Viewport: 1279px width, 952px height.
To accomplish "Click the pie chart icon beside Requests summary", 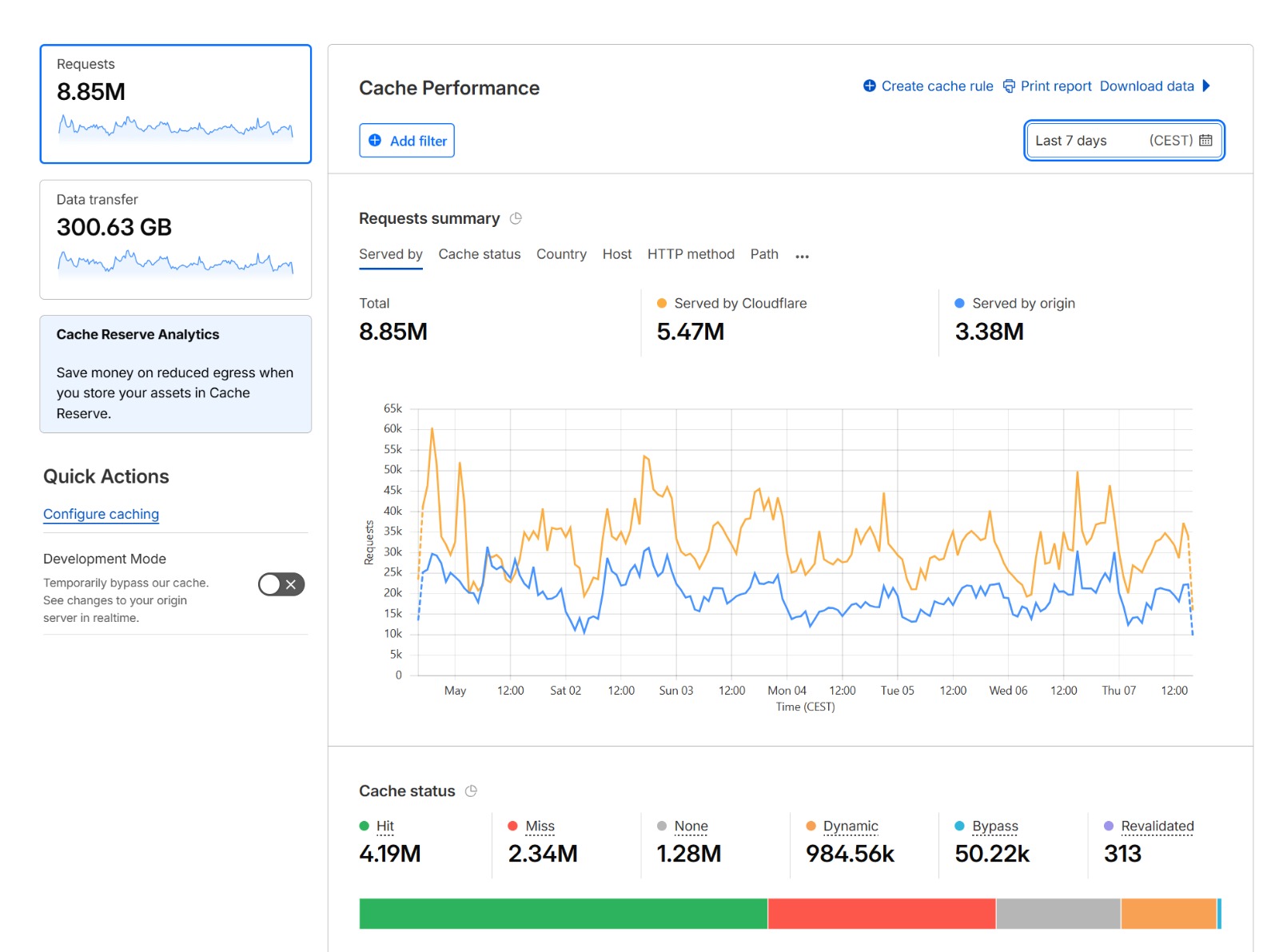I will (516, 218).
